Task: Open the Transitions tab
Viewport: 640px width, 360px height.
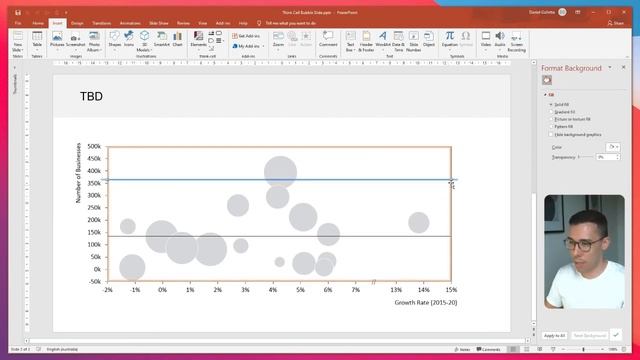Action: tap(101, 23)
